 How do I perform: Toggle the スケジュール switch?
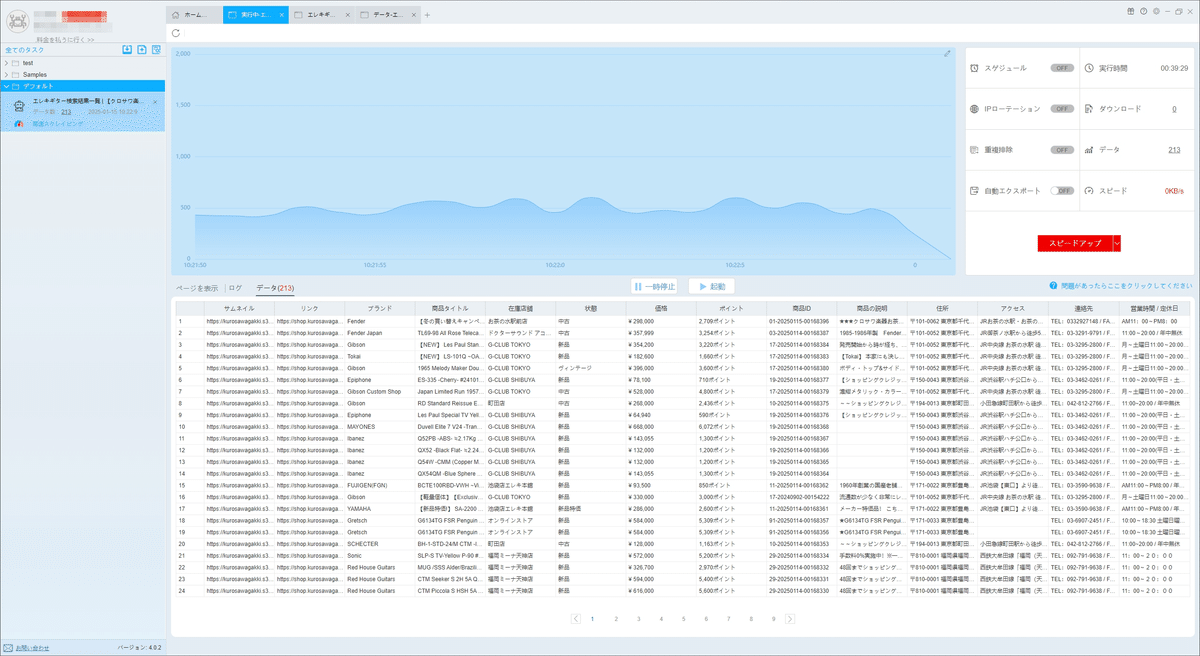point(1061,68)
